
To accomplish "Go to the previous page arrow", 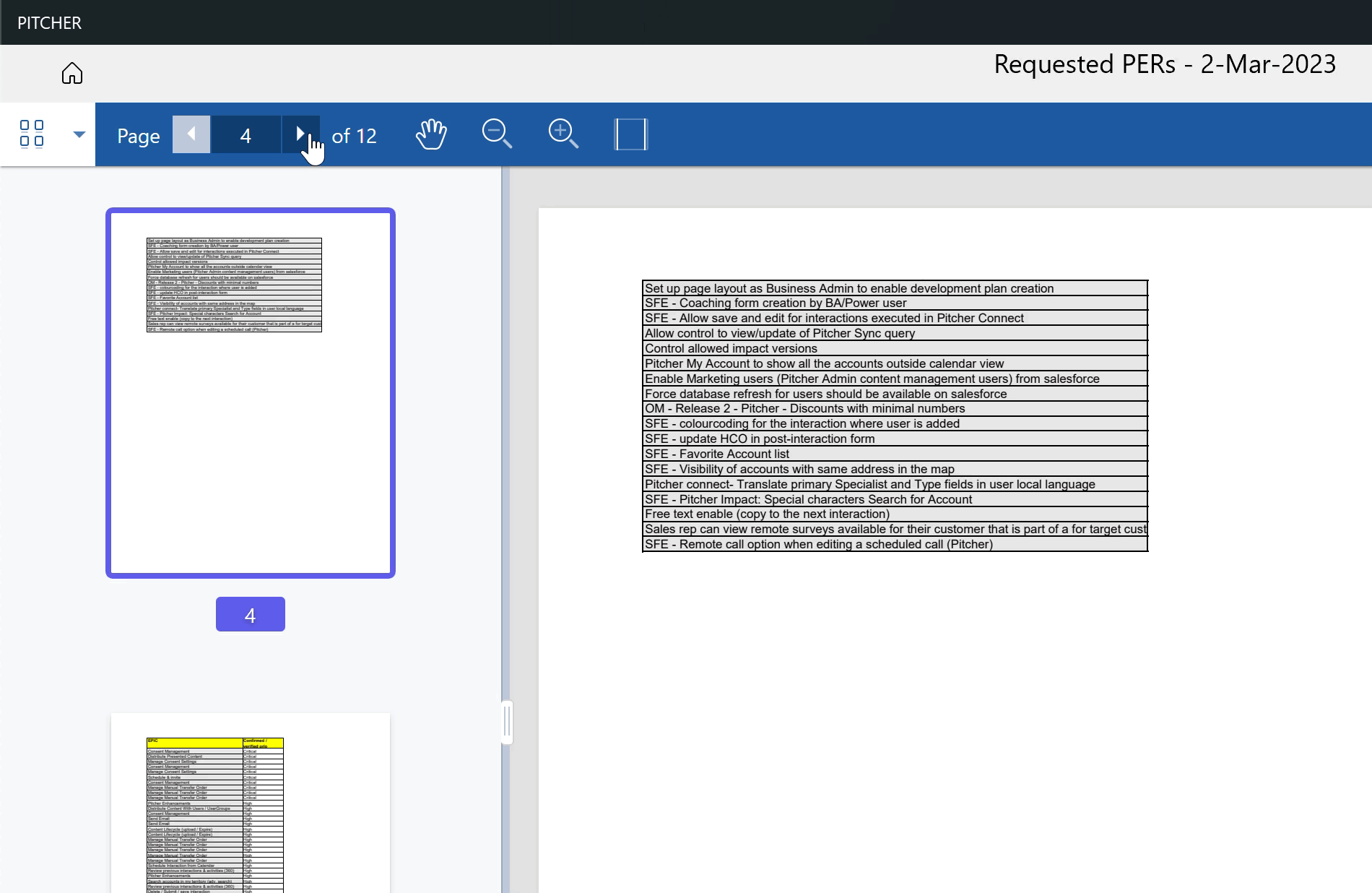I will click(191, 134).
